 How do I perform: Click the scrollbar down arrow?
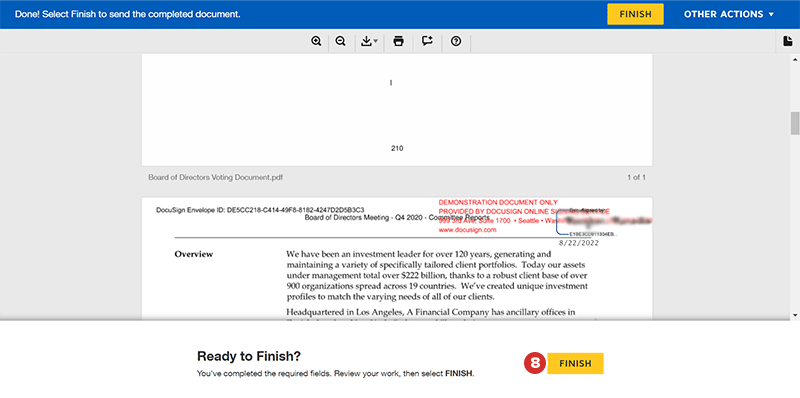coord(795,315)
